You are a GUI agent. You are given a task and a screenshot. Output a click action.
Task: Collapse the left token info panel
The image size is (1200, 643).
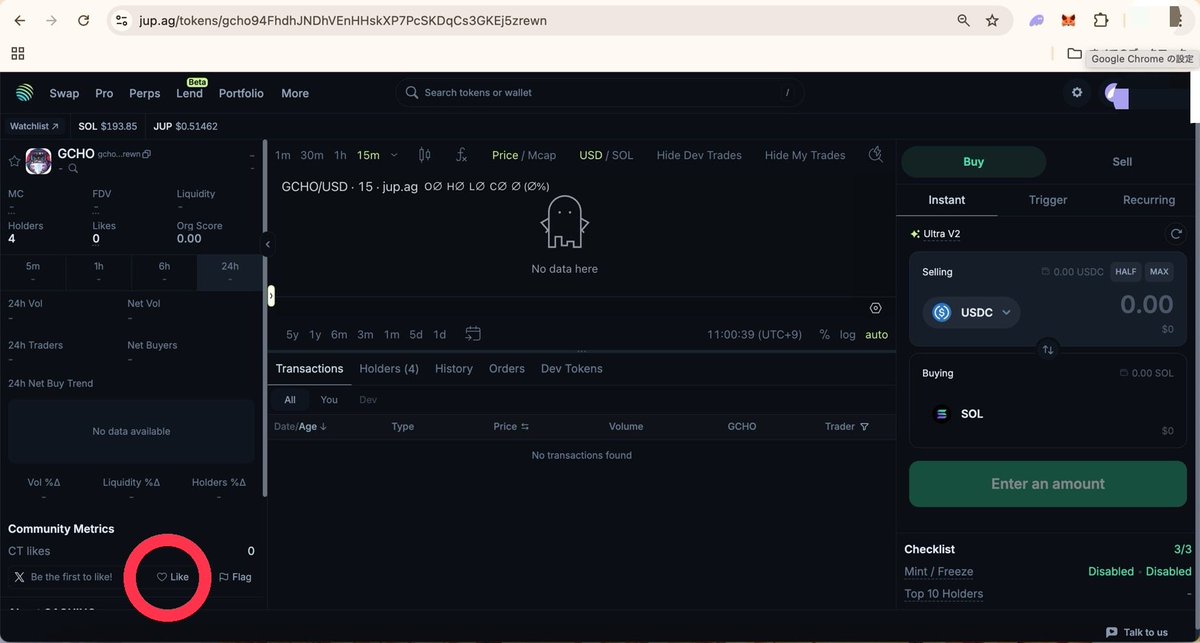(x=267, y=244)
